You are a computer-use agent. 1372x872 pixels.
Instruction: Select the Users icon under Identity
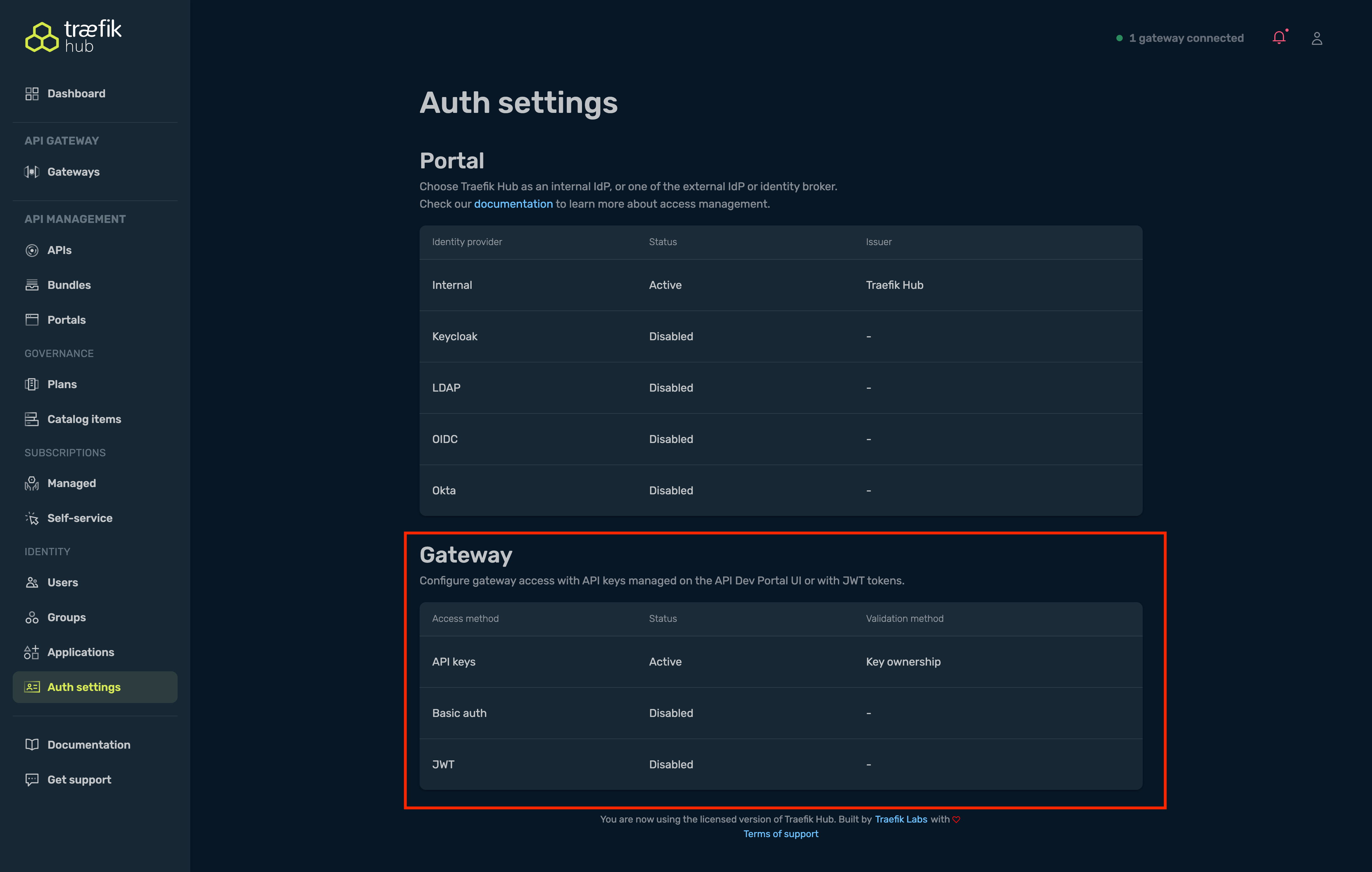coord(32,582)
